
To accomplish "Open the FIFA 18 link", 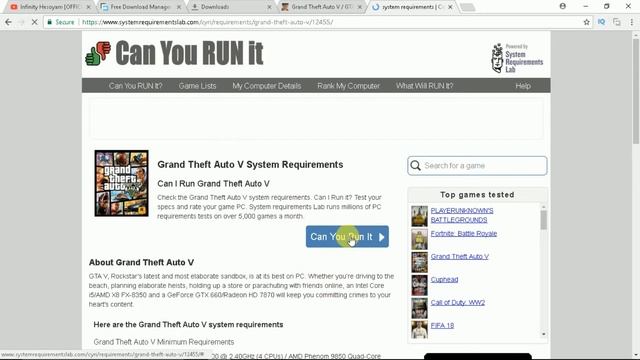I will (x=442, y=325).
